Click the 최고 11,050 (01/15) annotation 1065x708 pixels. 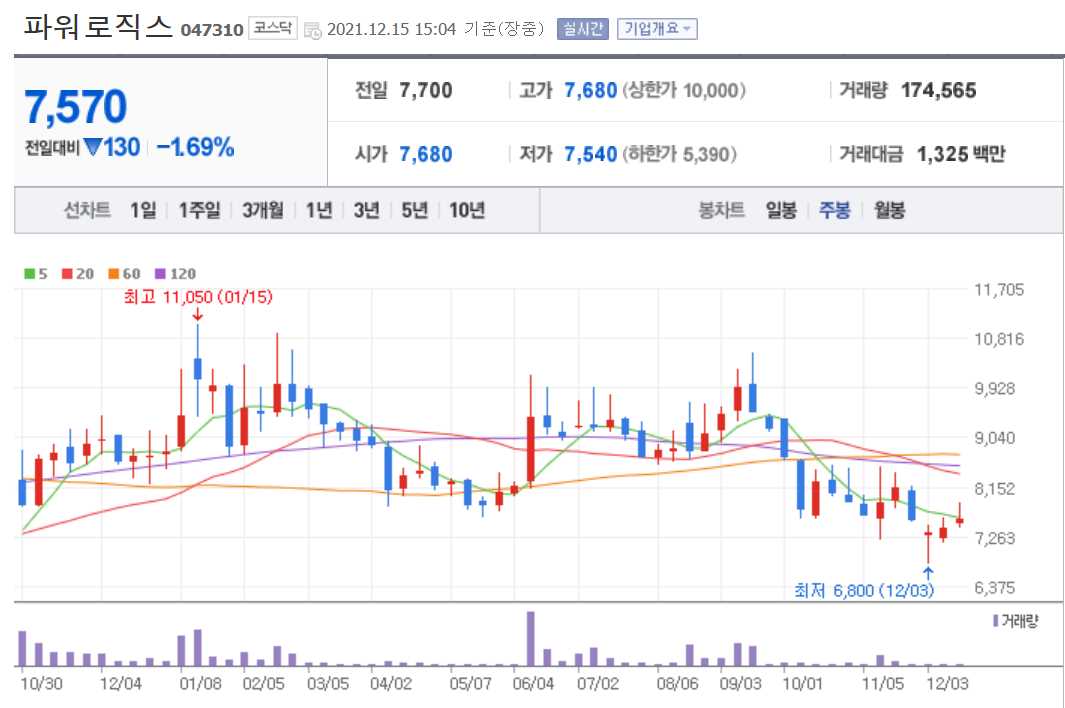(x=199, y=297)
